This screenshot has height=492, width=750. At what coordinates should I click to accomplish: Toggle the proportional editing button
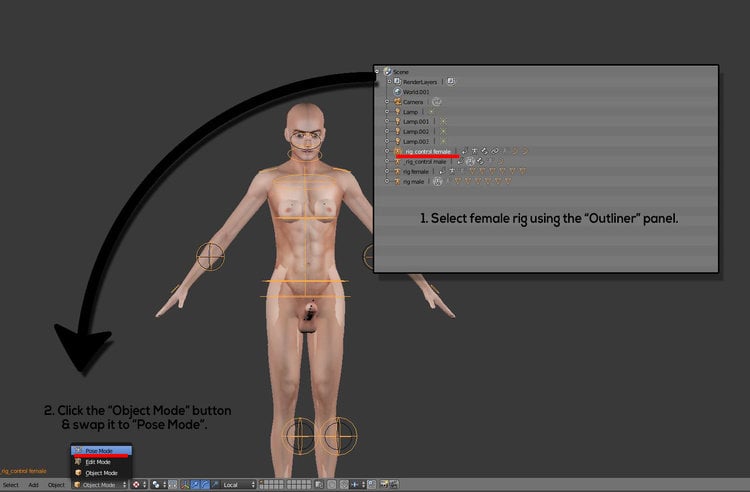(x=331, y=485)
